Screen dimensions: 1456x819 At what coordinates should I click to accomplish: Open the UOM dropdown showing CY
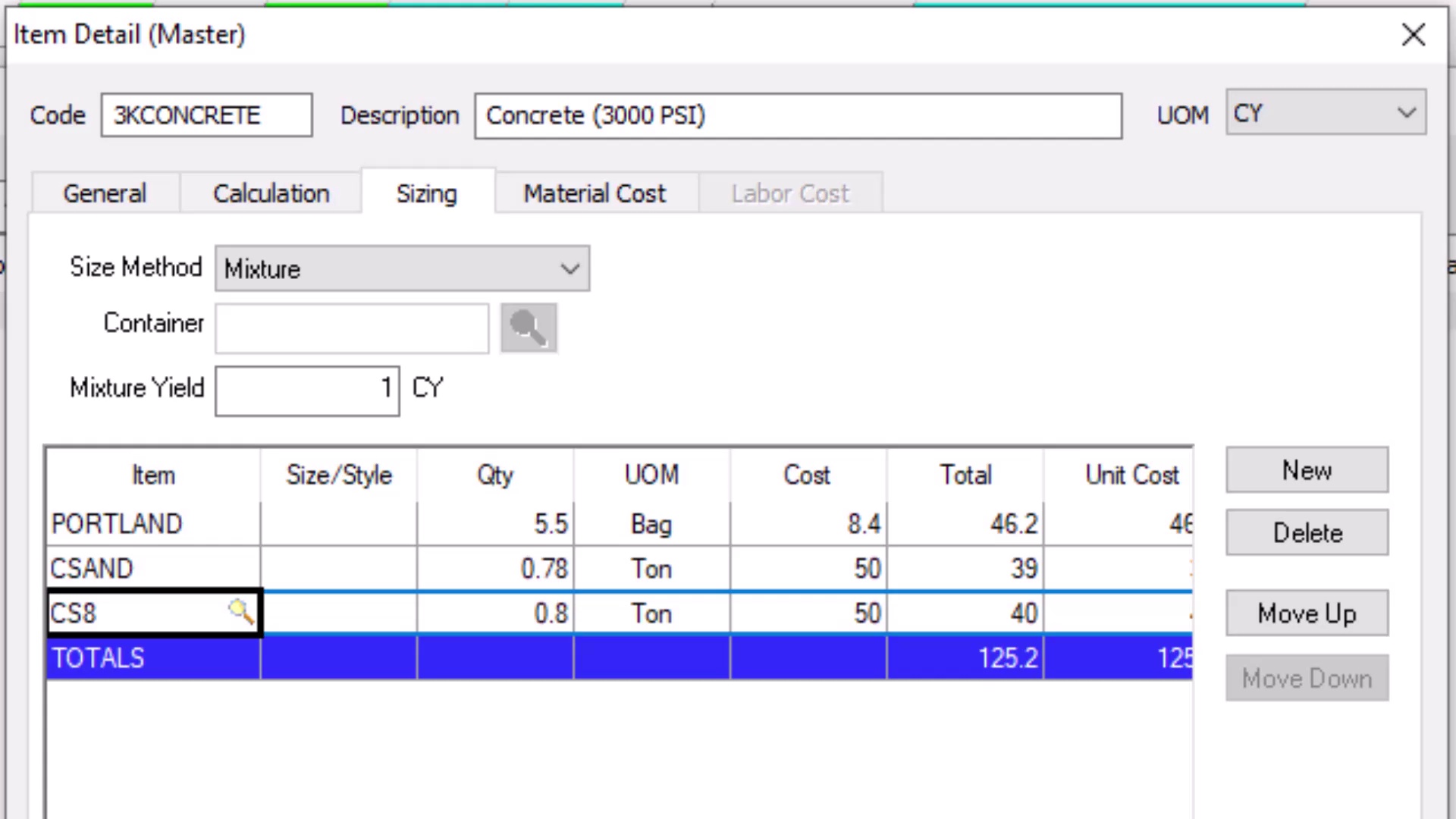(1326, 113)
